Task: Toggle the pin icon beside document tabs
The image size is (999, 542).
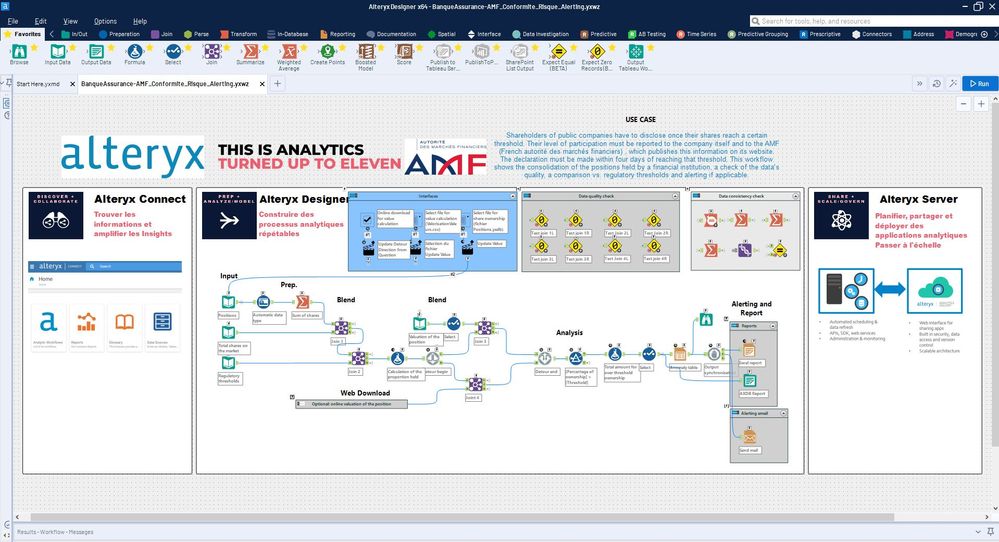Action: coord(8,83)
